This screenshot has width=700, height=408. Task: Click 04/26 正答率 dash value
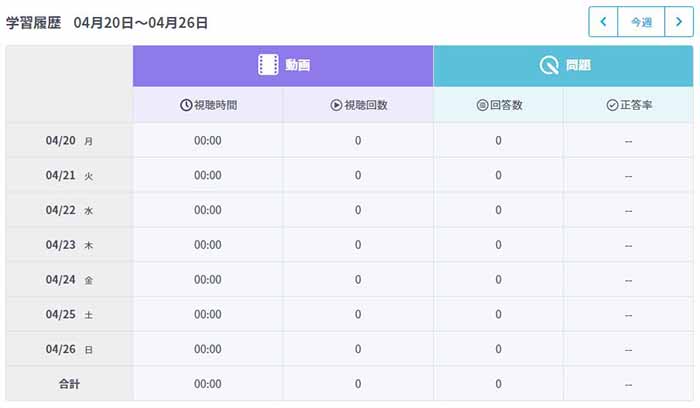629,350
